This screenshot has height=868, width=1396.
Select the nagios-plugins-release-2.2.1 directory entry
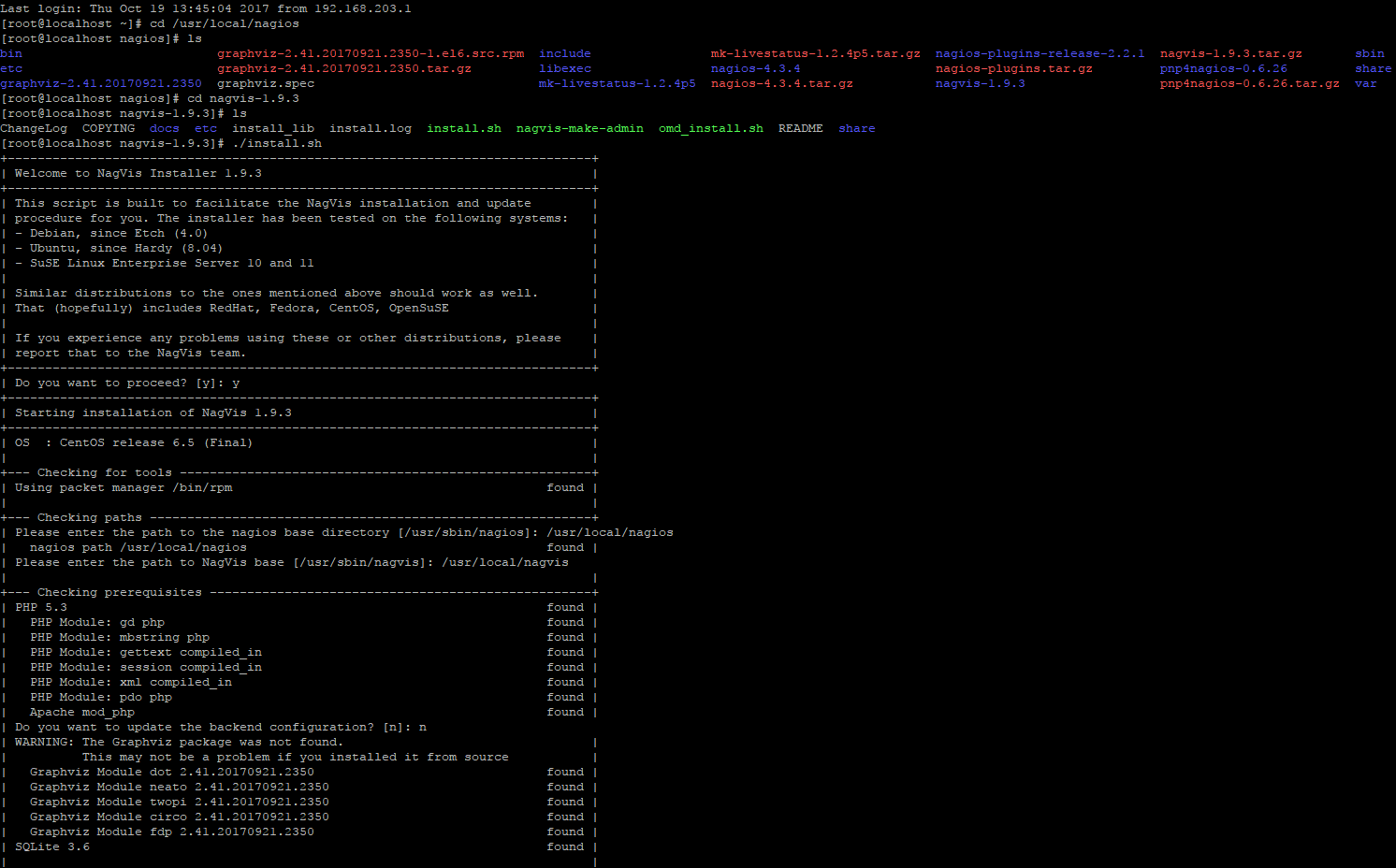pyautogui.click(x=1040, y=53)
